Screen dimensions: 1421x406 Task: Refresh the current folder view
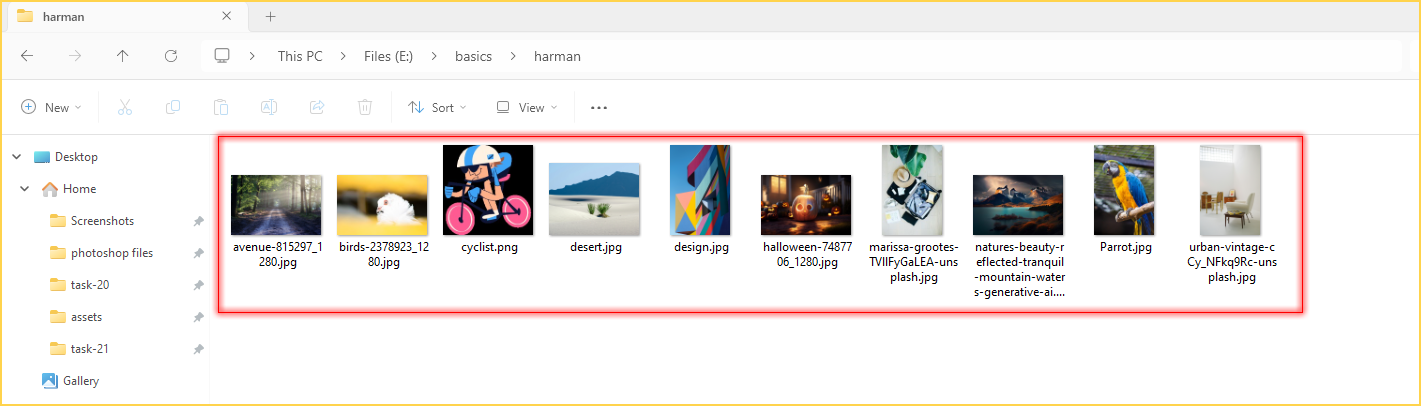[171, 56]
